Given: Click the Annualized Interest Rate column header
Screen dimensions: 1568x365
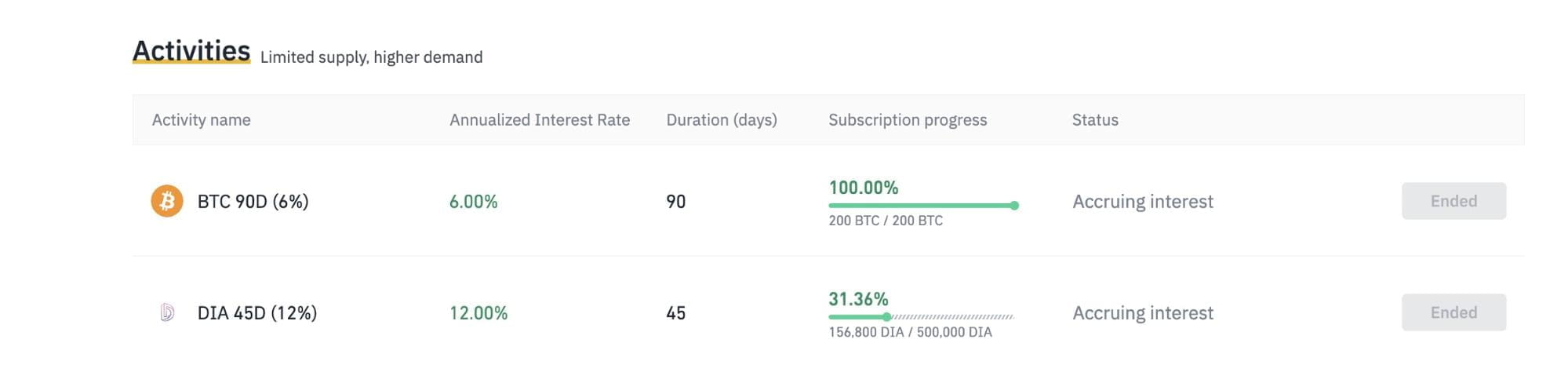Looking at the screenshot, I should pyautogui.click(x=540, y=120).
